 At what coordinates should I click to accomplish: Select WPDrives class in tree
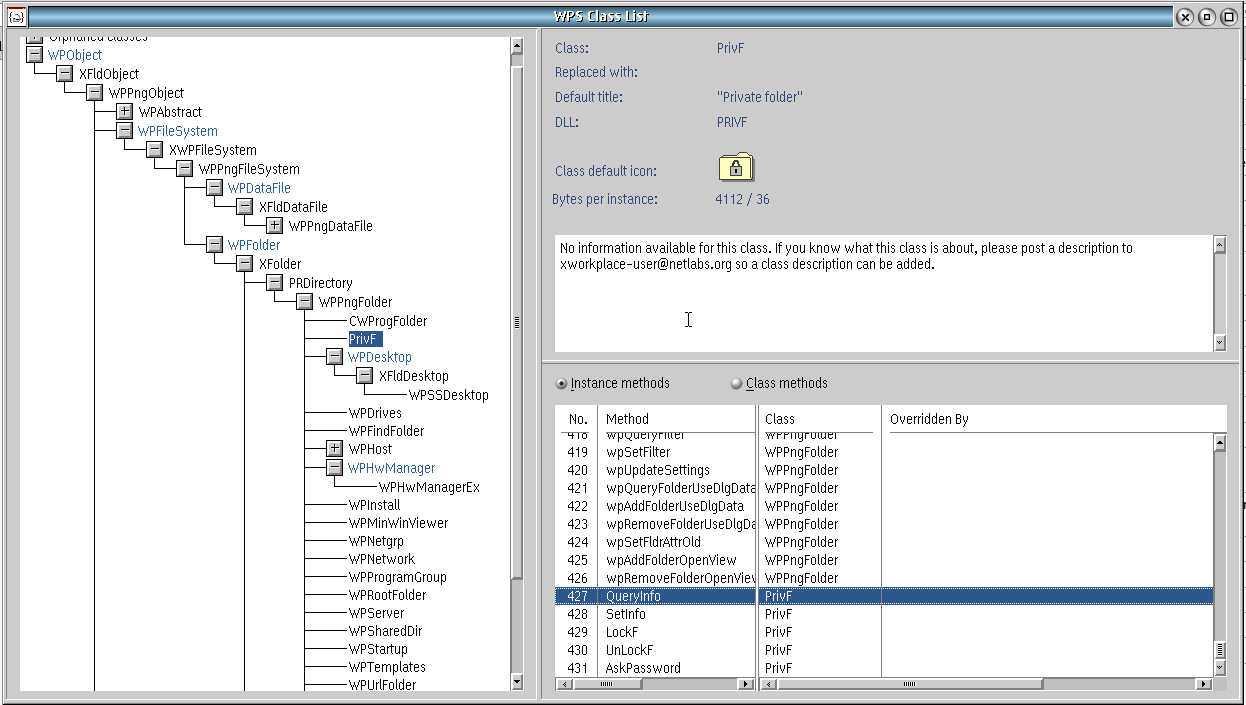375,413
